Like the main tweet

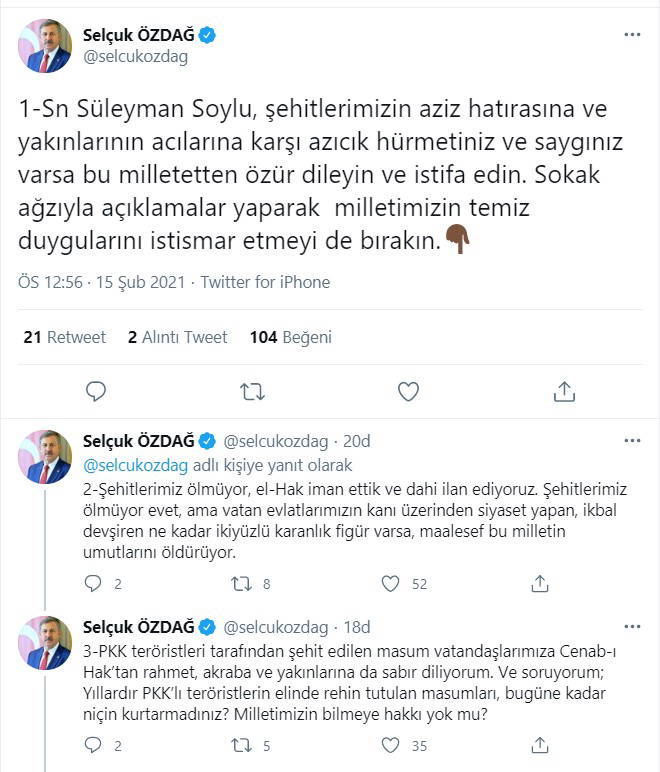coord(408,390)
